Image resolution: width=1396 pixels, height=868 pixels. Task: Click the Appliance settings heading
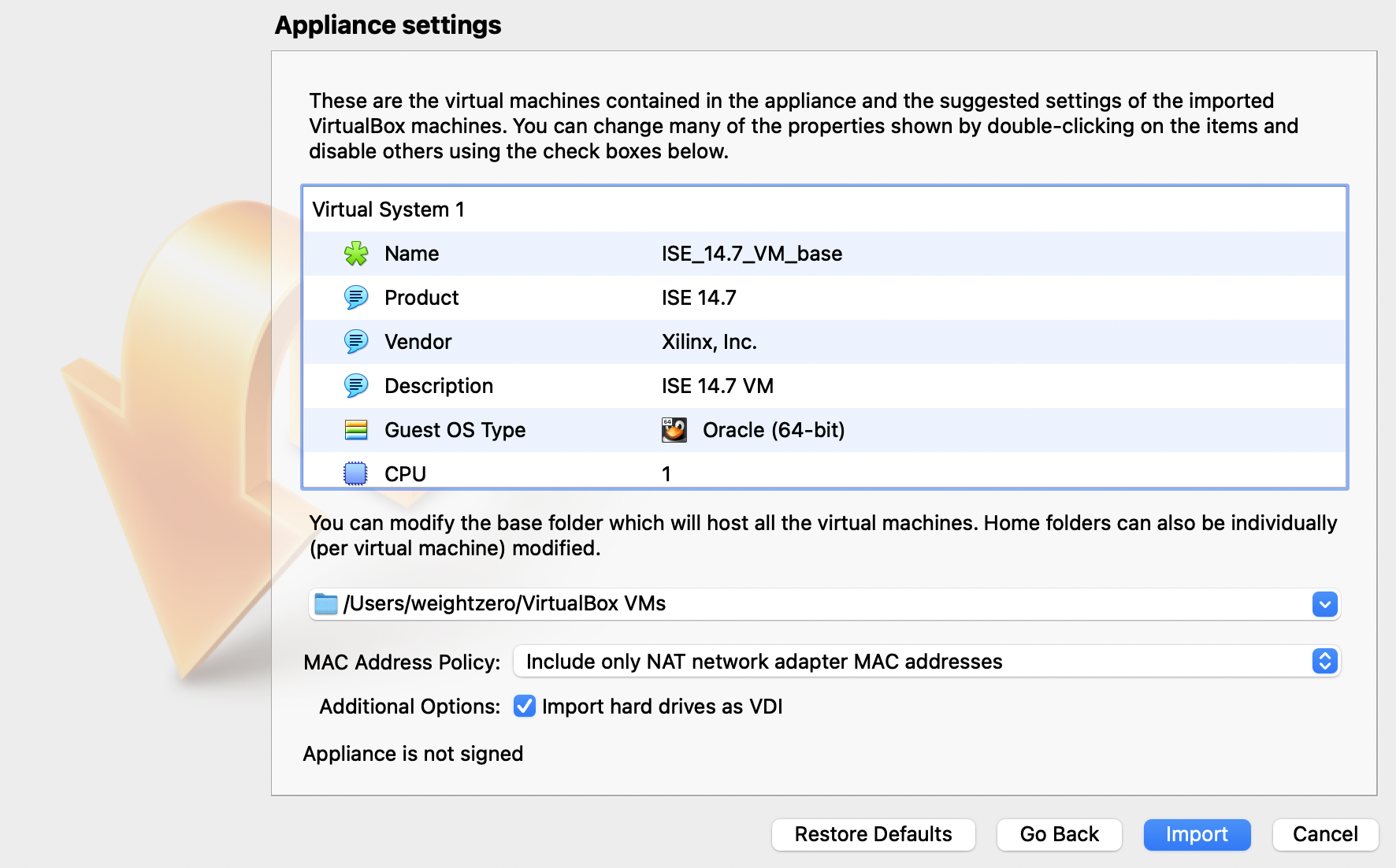click(x=388, y=25)
